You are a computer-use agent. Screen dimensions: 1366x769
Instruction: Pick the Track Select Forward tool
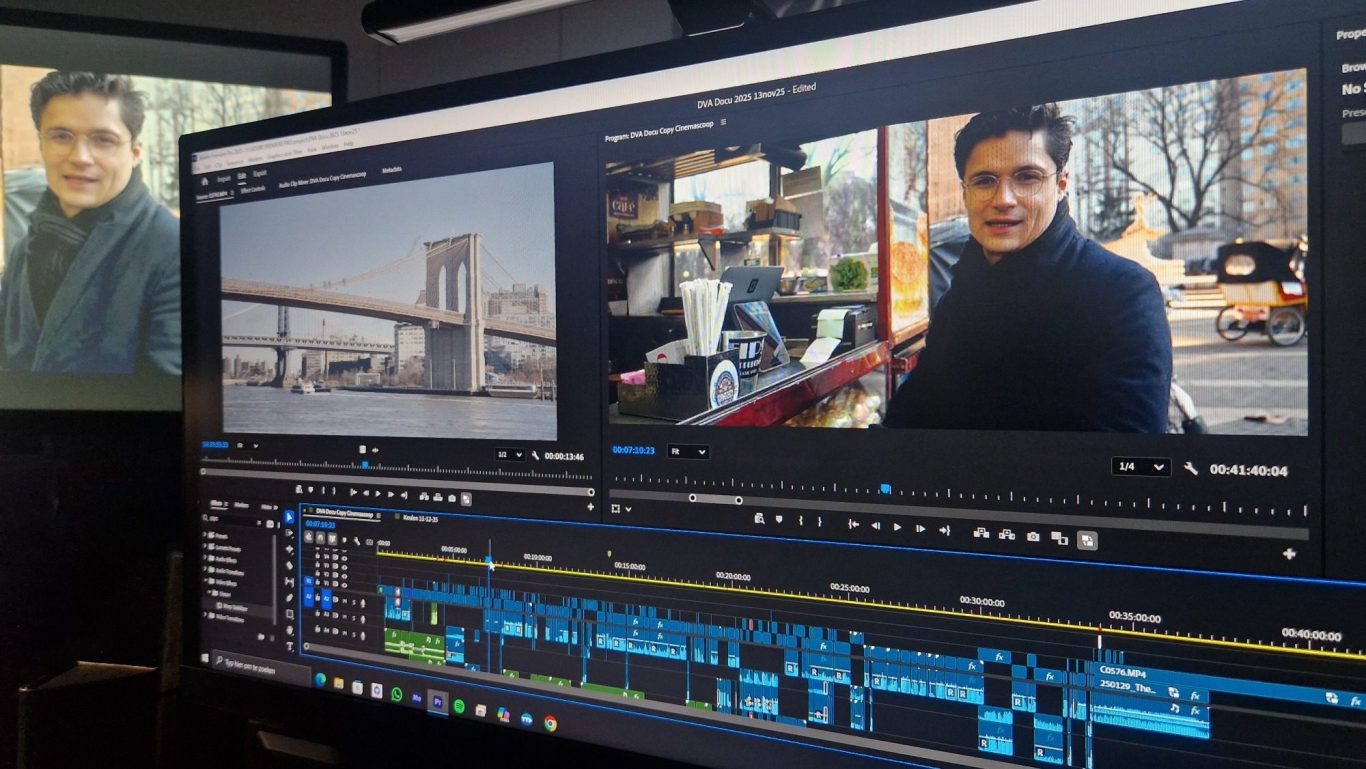290,534
